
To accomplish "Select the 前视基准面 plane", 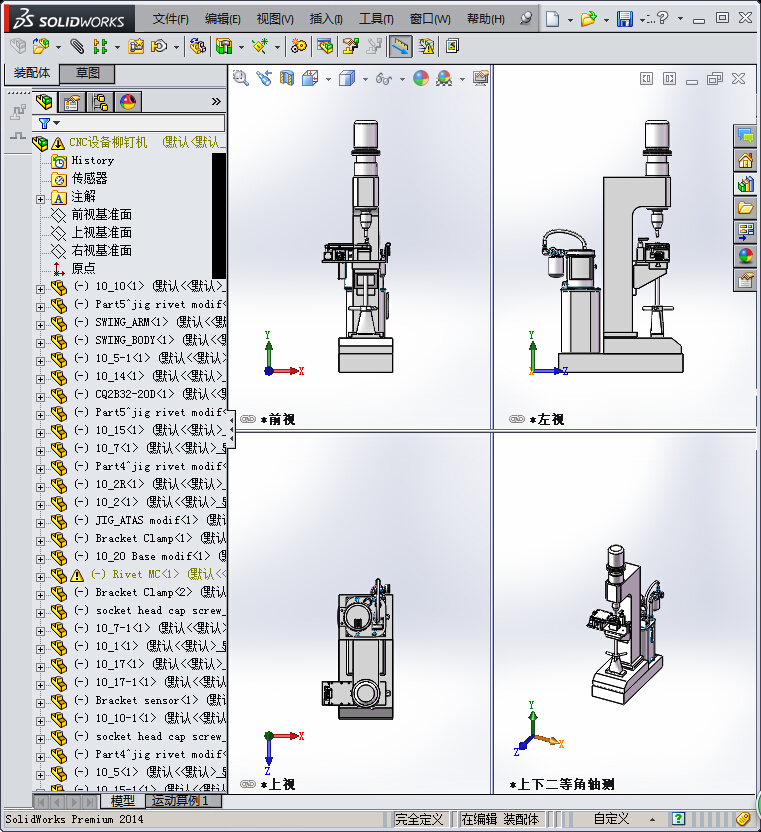I will tap(101, 214).
